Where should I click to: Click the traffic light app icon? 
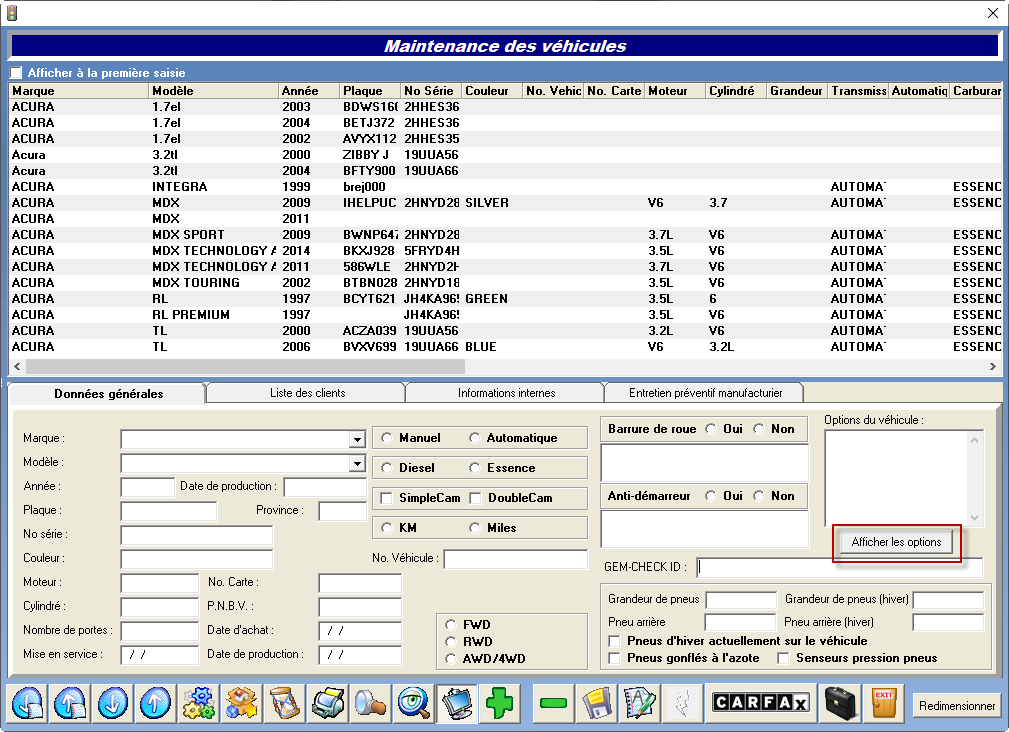coord(12,12)
